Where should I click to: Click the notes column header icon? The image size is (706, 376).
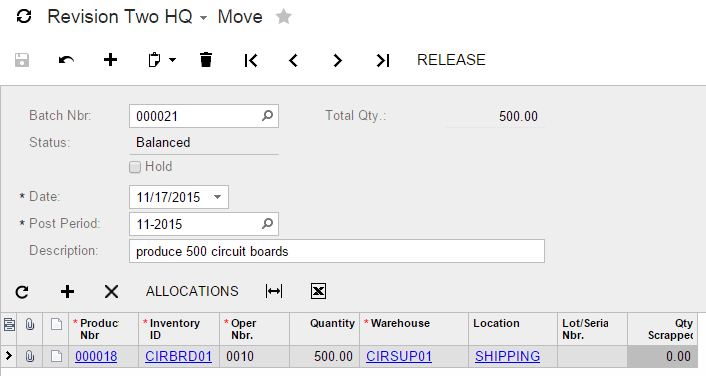[x=56, y=324]
